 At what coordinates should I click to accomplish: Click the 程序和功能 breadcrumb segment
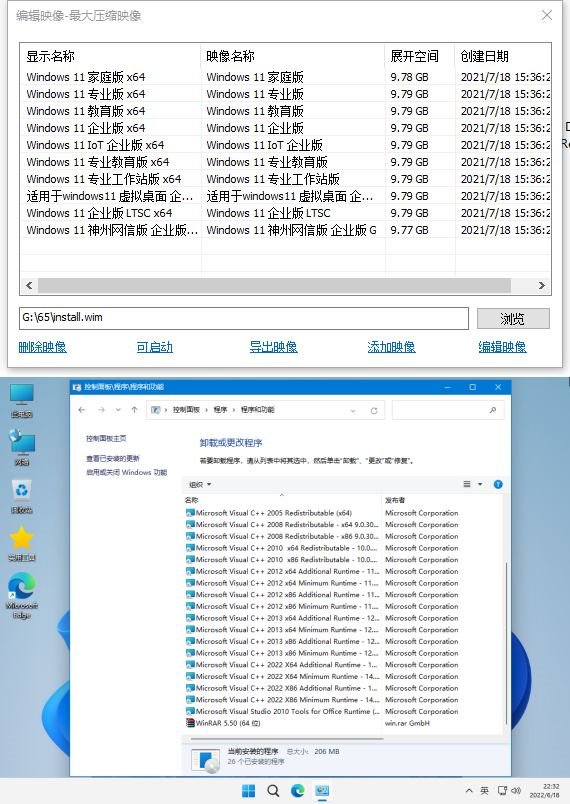point(257,410)
